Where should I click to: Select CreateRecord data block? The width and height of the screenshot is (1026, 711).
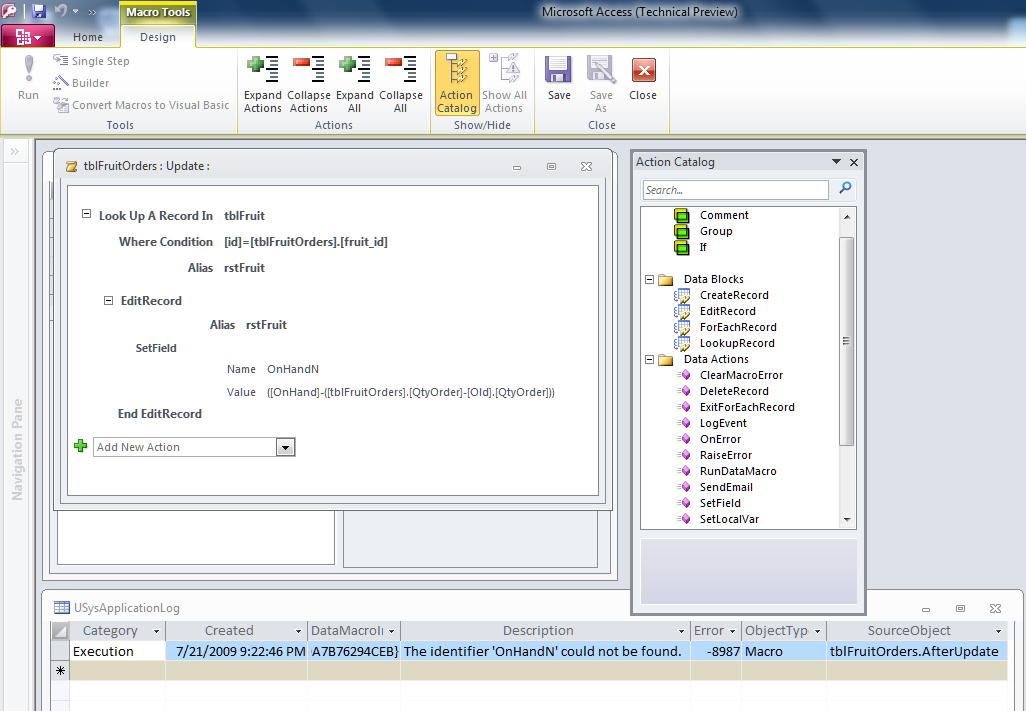pos(734,295)
